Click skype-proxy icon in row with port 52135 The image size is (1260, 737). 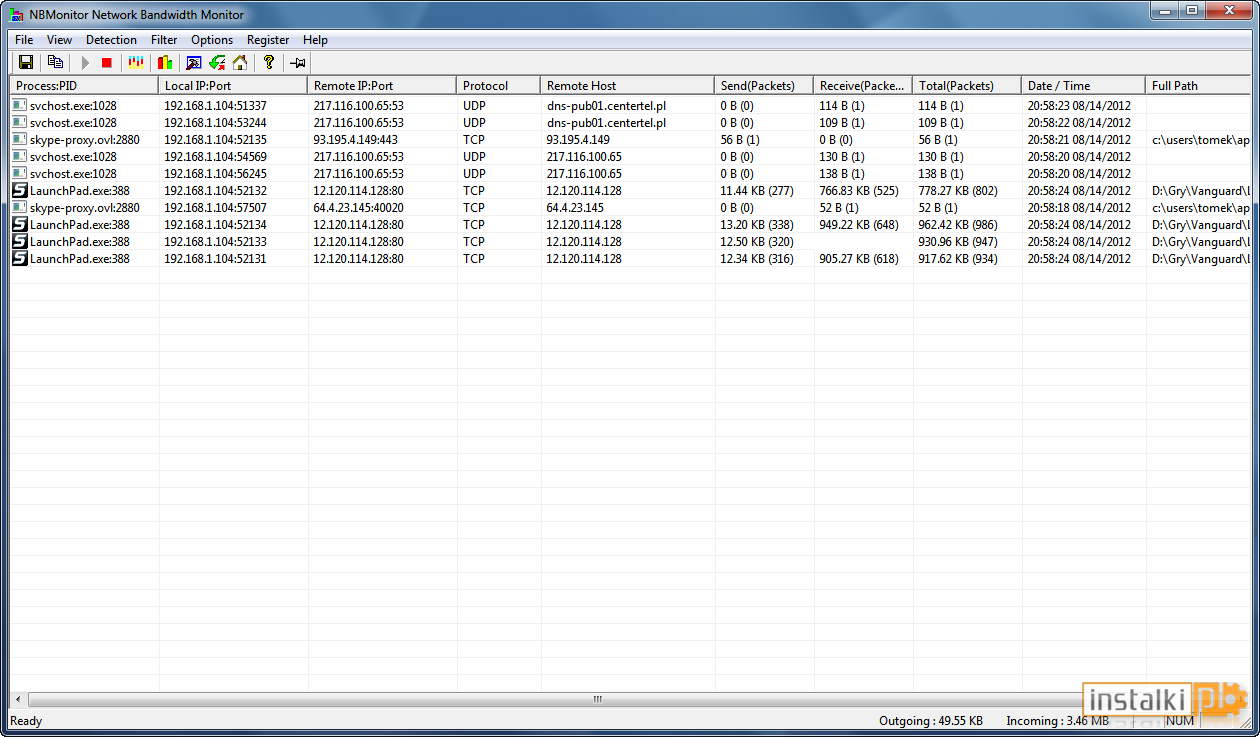click(x=20, y=139)
